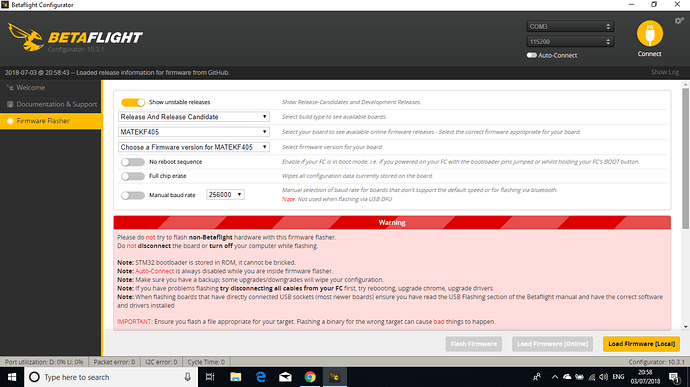This screenshot has width=690, height=387.
Task: Open the Windows Start menu
Action: (12, 377)
